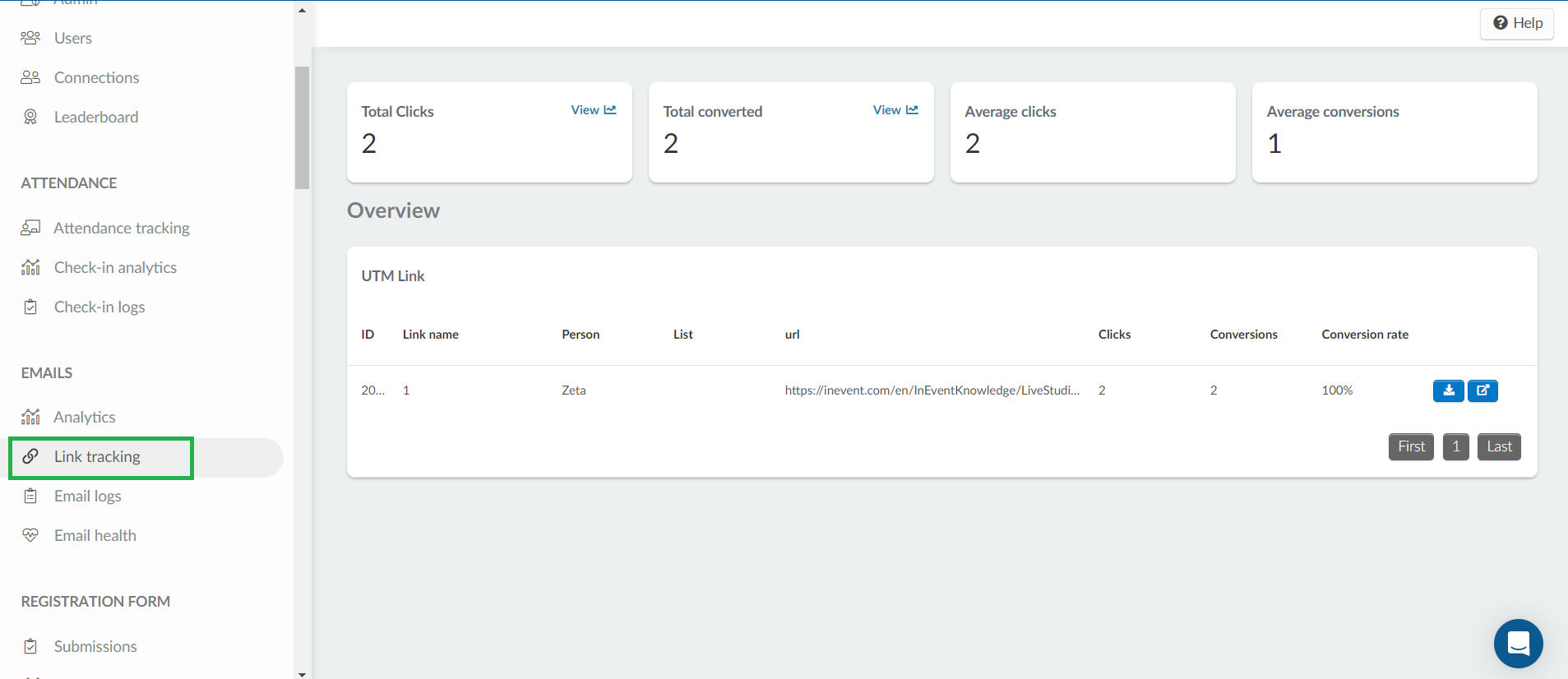Image resolution: width=1568 pixels, height=679 pixels.
Task: Click the url column header
Action: pyautogui.click(x=793, y=335)
